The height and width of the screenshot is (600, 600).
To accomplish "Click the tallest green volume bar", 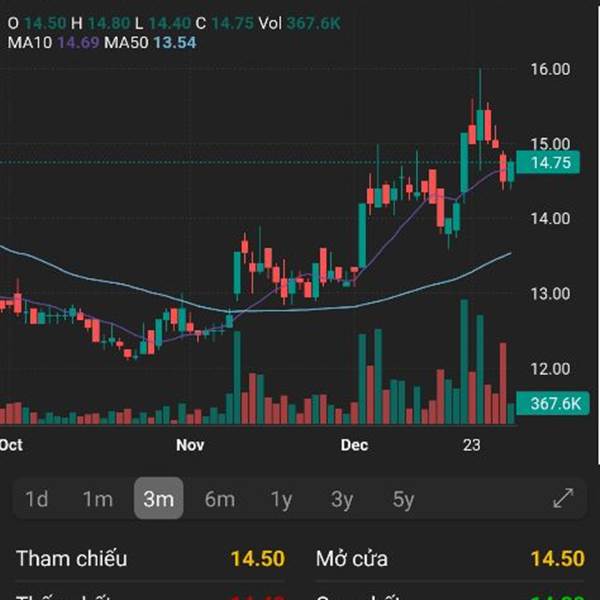I will click(464, 361).
